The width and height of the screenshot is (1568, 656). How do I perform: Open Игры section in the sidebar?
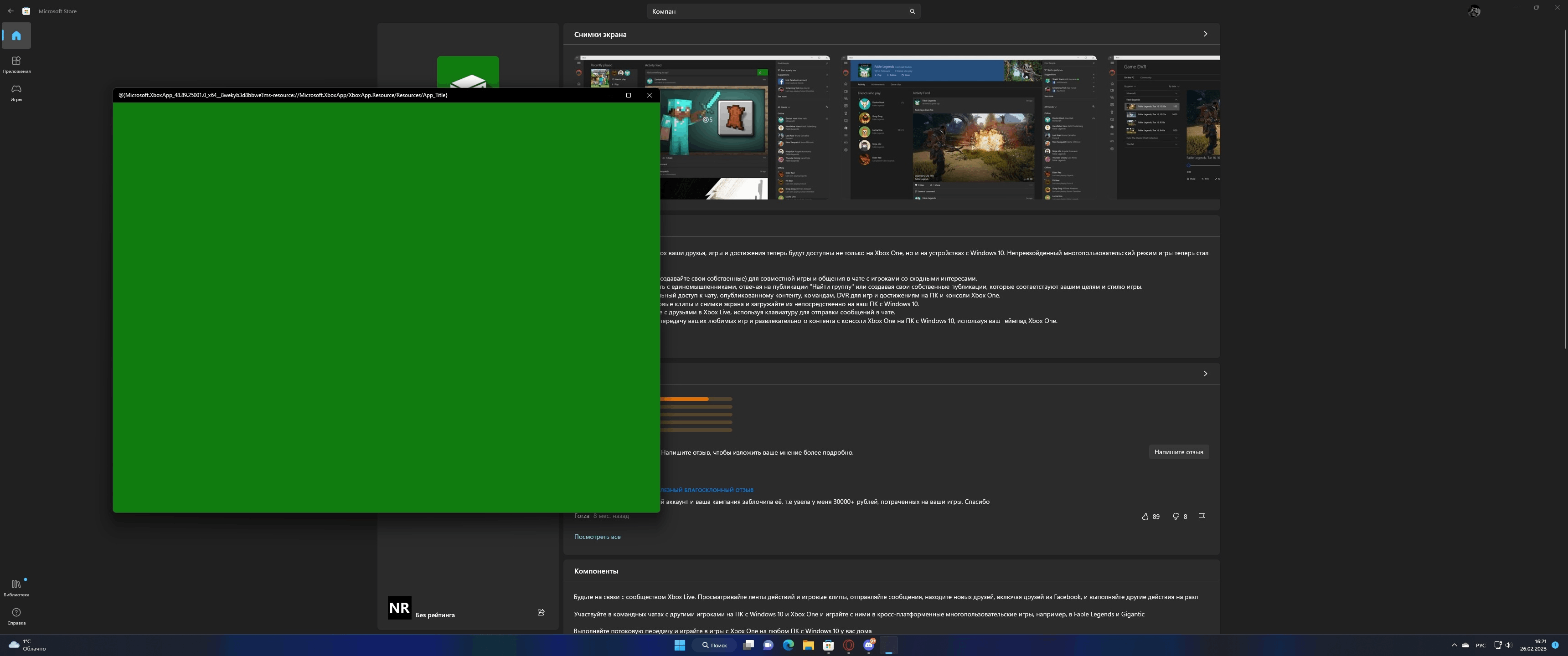click(x=16, y=93)
